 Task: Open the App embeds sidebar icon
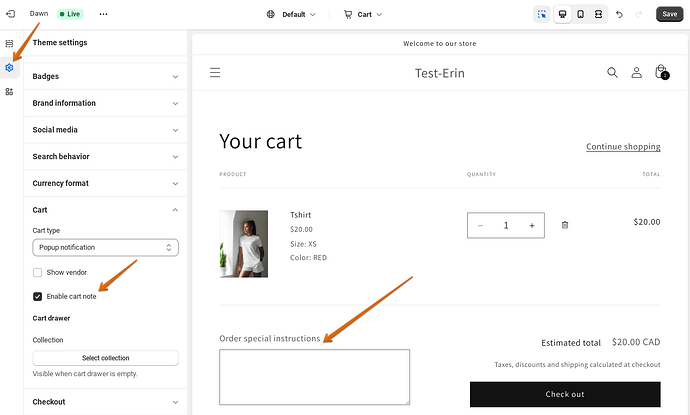[9, 91]
